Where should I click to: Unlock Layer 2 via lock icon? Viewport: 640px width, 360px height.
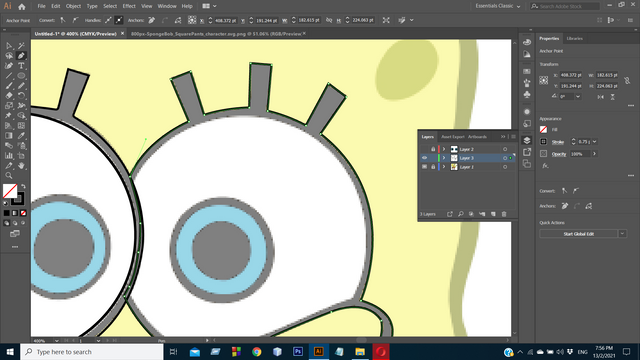433,149
